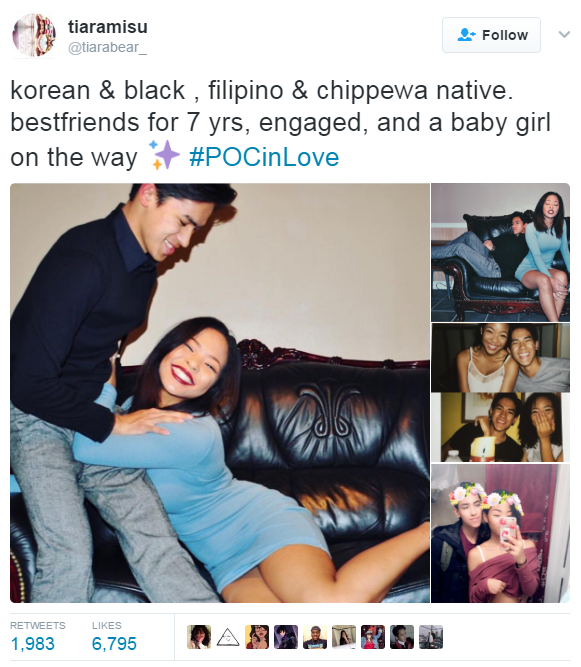View the 1,983 retweets list
The height and width of the screenshot is (667, 581).
tap(37, 637)
